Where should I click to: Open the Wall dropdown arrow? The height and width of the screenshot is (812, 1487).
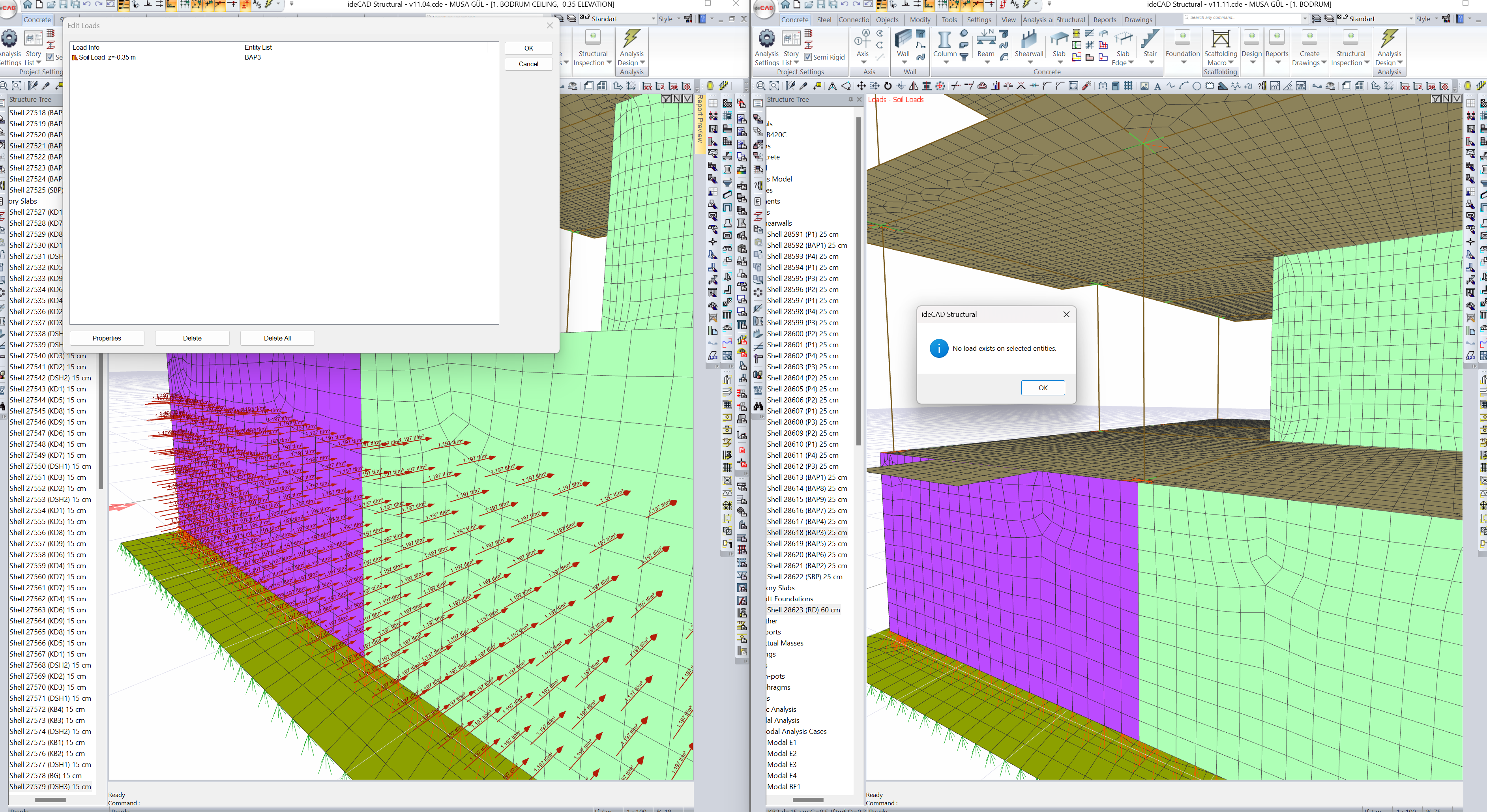(904, 62)
